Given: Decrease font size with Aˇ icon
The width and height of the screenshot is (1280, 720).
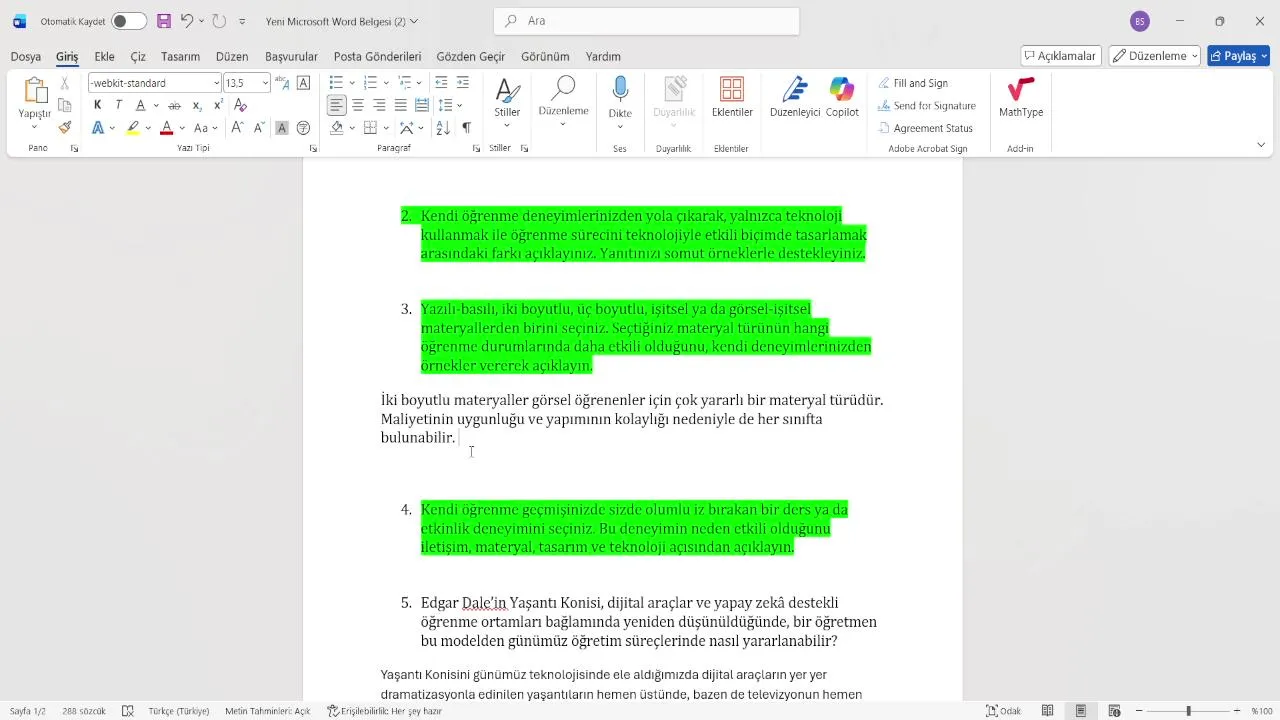Looking at the screenshot, I should [x=259, y=128].
